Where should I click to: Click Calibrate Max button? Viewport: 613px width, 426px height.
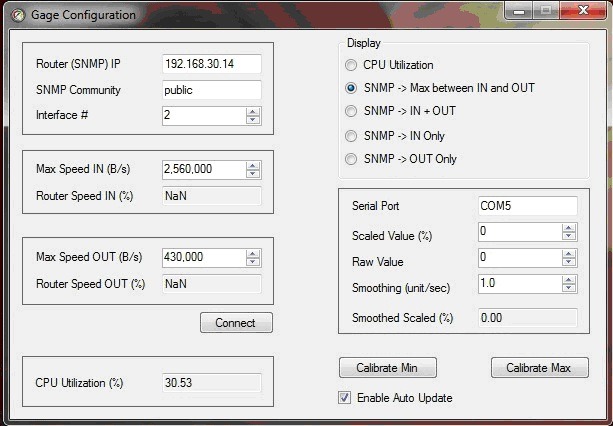(x=540, y=368)
